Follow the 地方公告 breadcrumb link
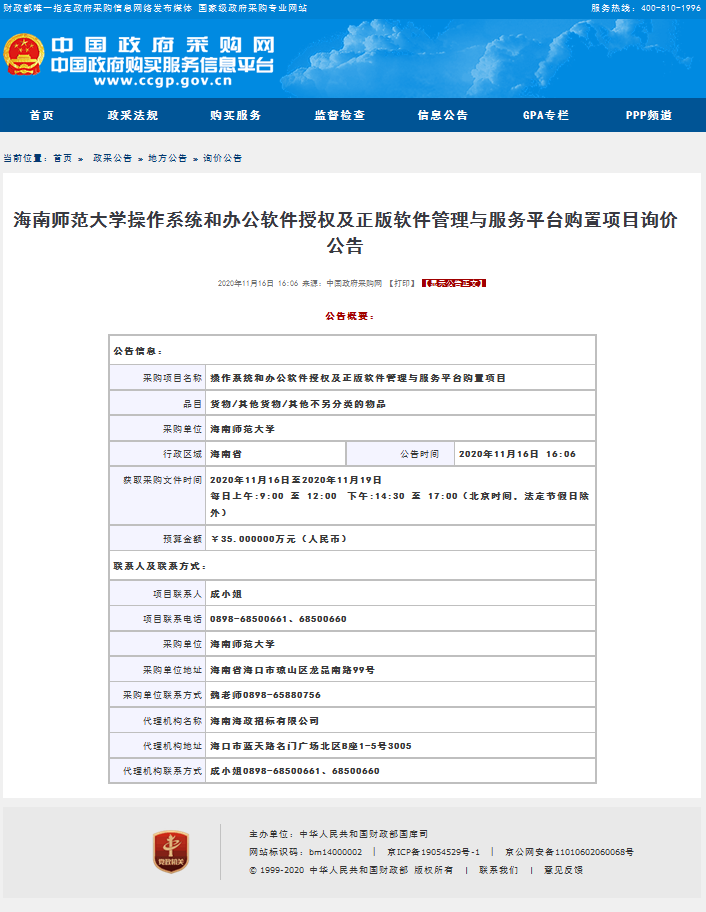The image size is (706, 912). click(167, 158)
